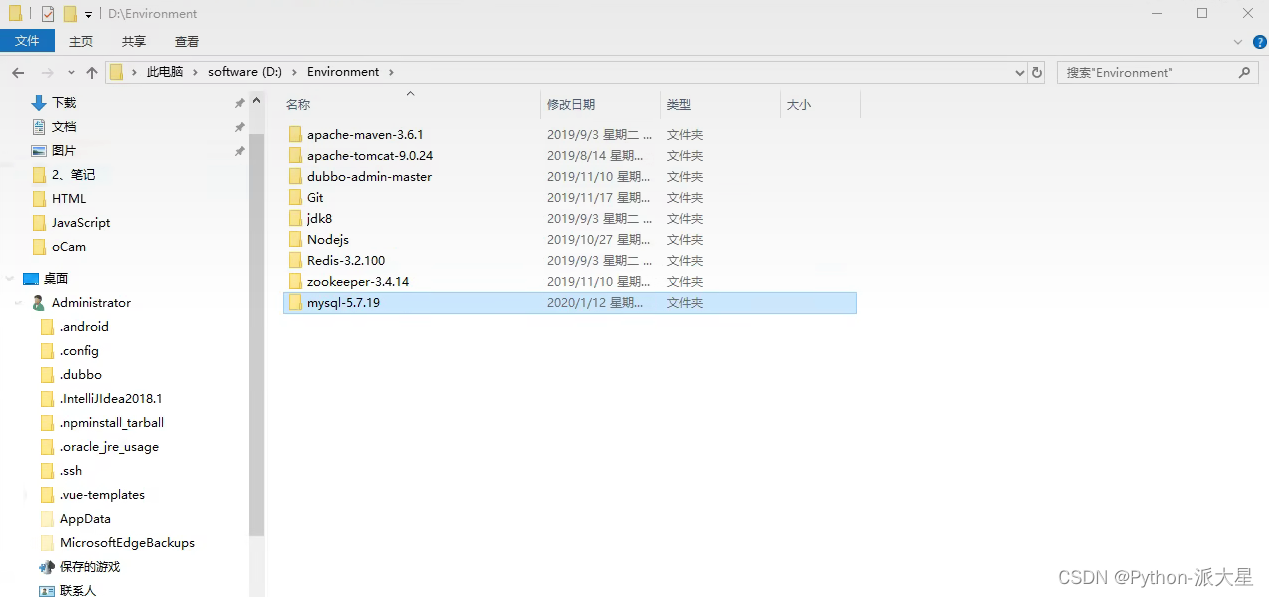Select the jdk8 folder icon
Screen dimensions: 1269x597
coord(295,218)
